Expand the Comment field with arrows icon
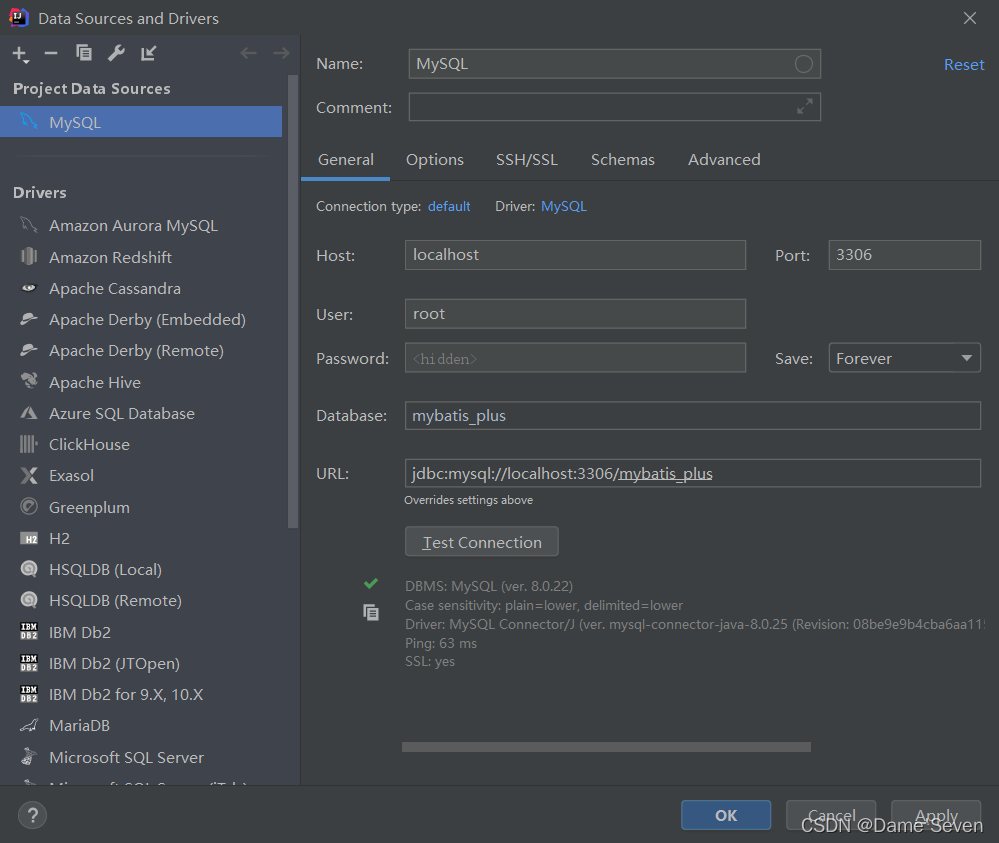The width and height of the screenshot is (999, 843). point(805,106)
